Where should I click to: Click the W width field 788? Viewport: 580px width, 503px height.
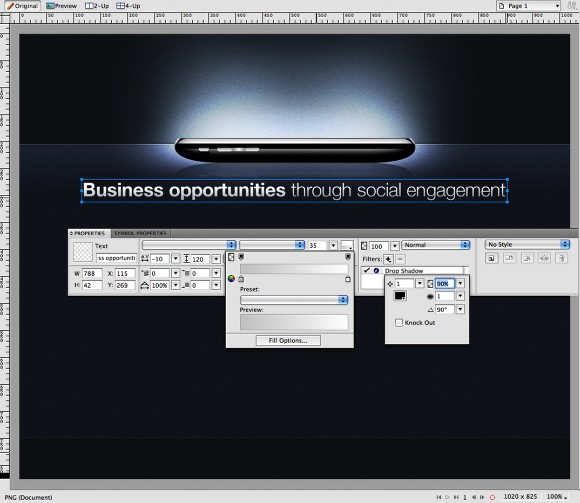coord(92,273)
